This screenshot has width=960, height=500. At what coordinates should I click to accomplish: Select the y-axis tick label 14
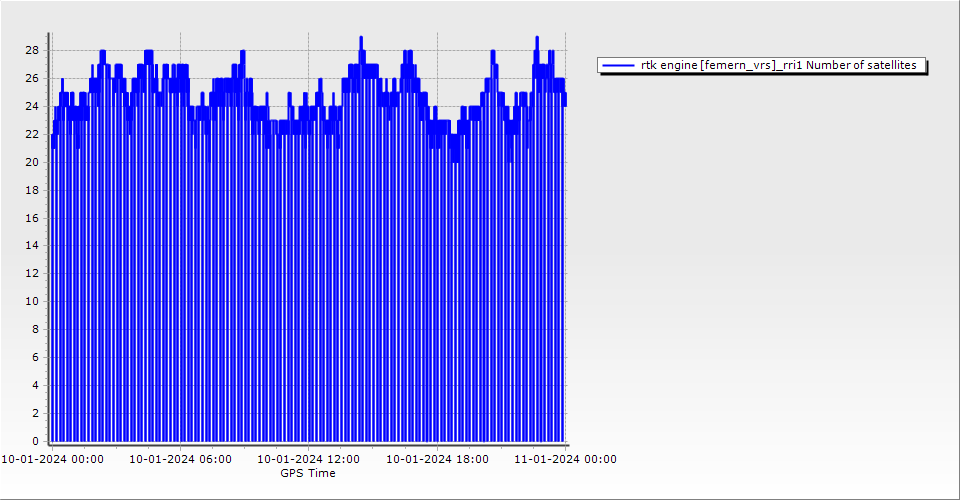pyautogui.click(x=32, y=245)
